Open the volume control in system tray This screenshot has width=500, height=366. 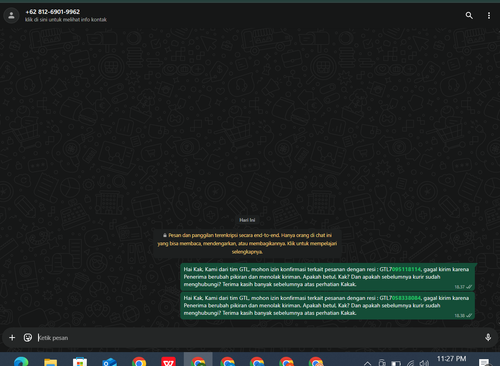424,363
